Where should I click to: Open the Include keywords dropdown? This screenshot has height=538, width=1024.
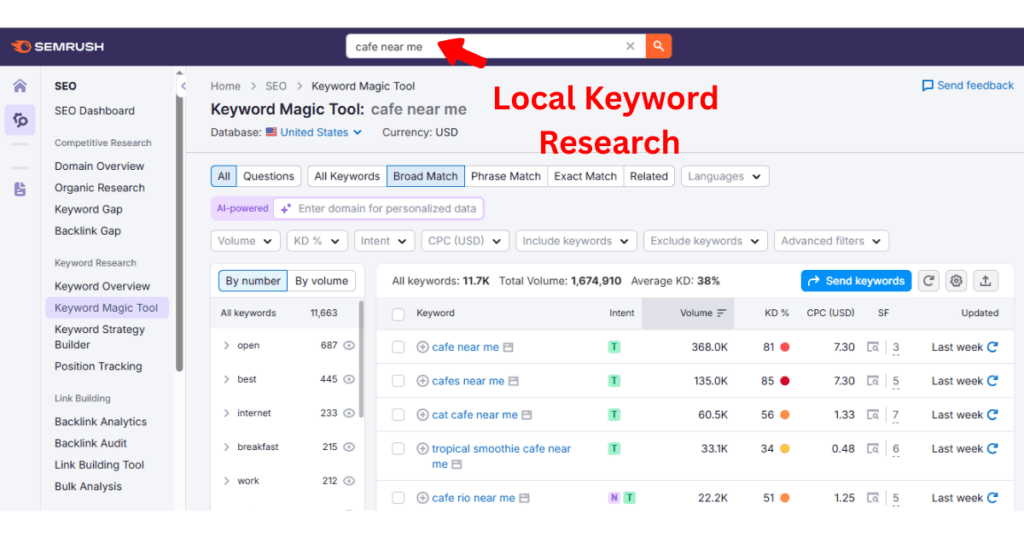click(575, 241)
